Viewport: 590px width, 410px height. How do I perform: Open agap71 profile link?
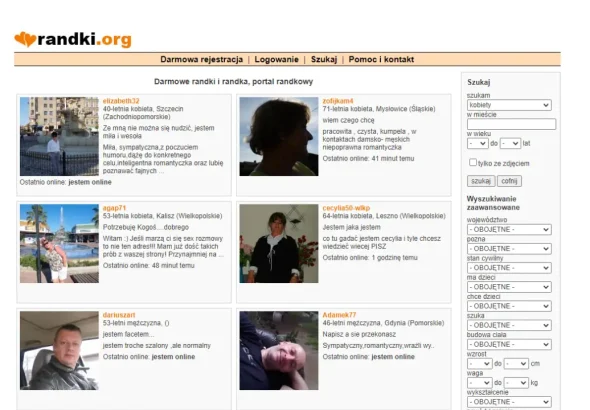tap(114, 208)
